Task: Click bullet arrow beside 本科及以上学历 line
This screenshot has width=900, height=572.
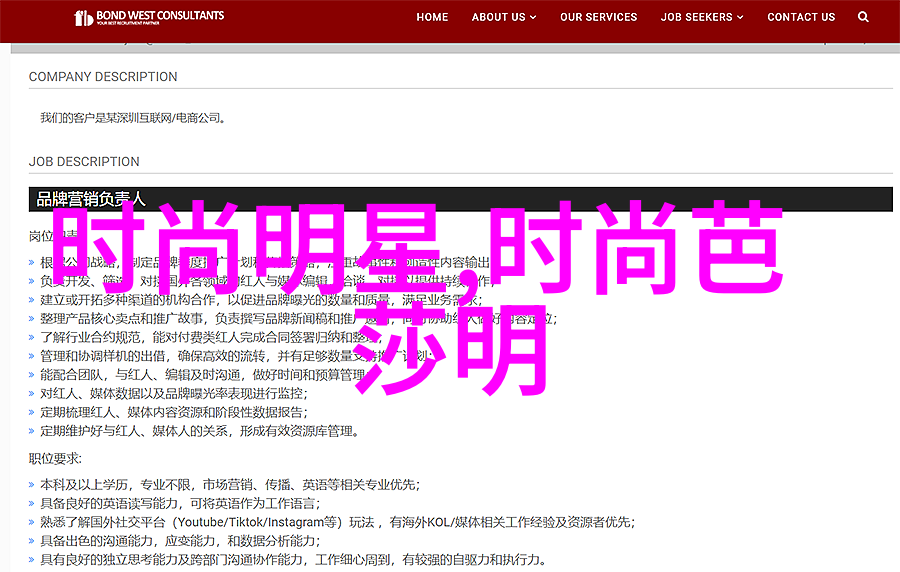Action: (34, 485)
